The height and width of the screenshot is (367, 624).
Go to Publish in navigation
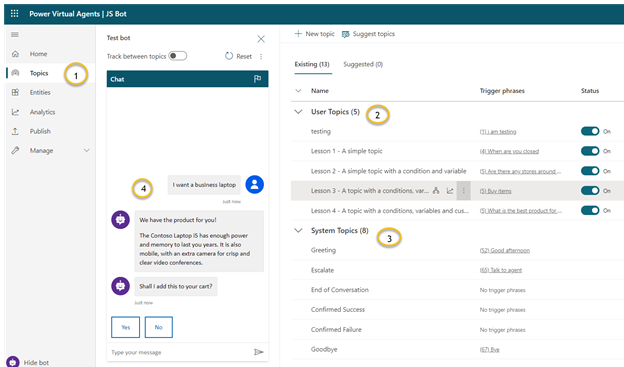click(x=40, y=131)
